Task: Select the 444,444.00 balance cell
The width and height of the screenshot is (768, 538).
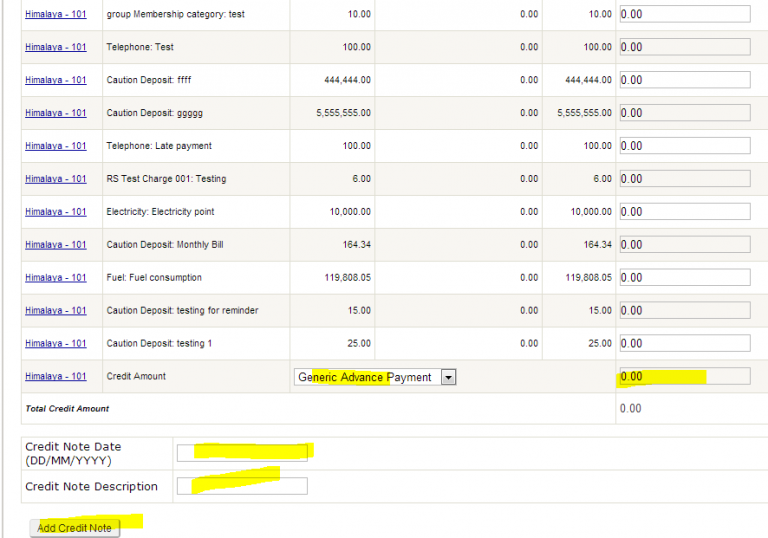Action: tap(588, 80)
